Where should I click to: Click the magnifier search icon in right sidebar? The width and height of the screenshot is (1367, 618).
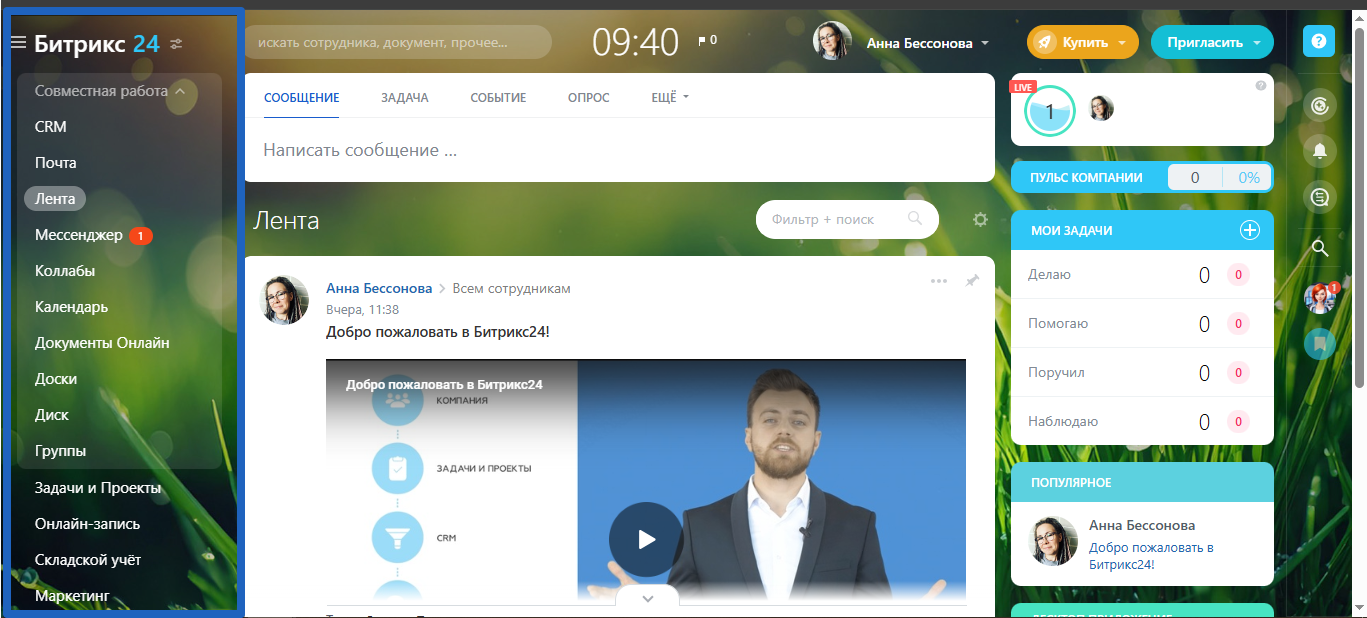1319,248
